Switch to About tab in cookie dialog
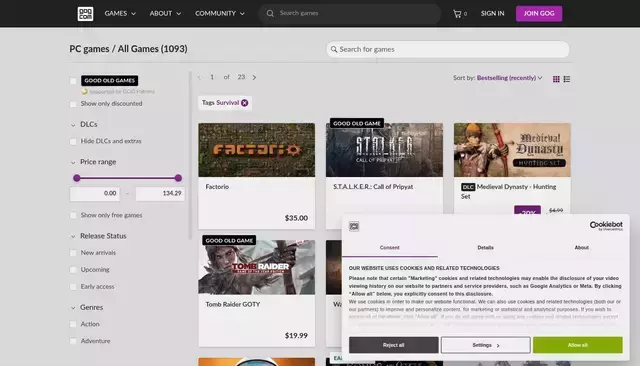This screenshot has height=366, width=640. click(x=581, y=248)
